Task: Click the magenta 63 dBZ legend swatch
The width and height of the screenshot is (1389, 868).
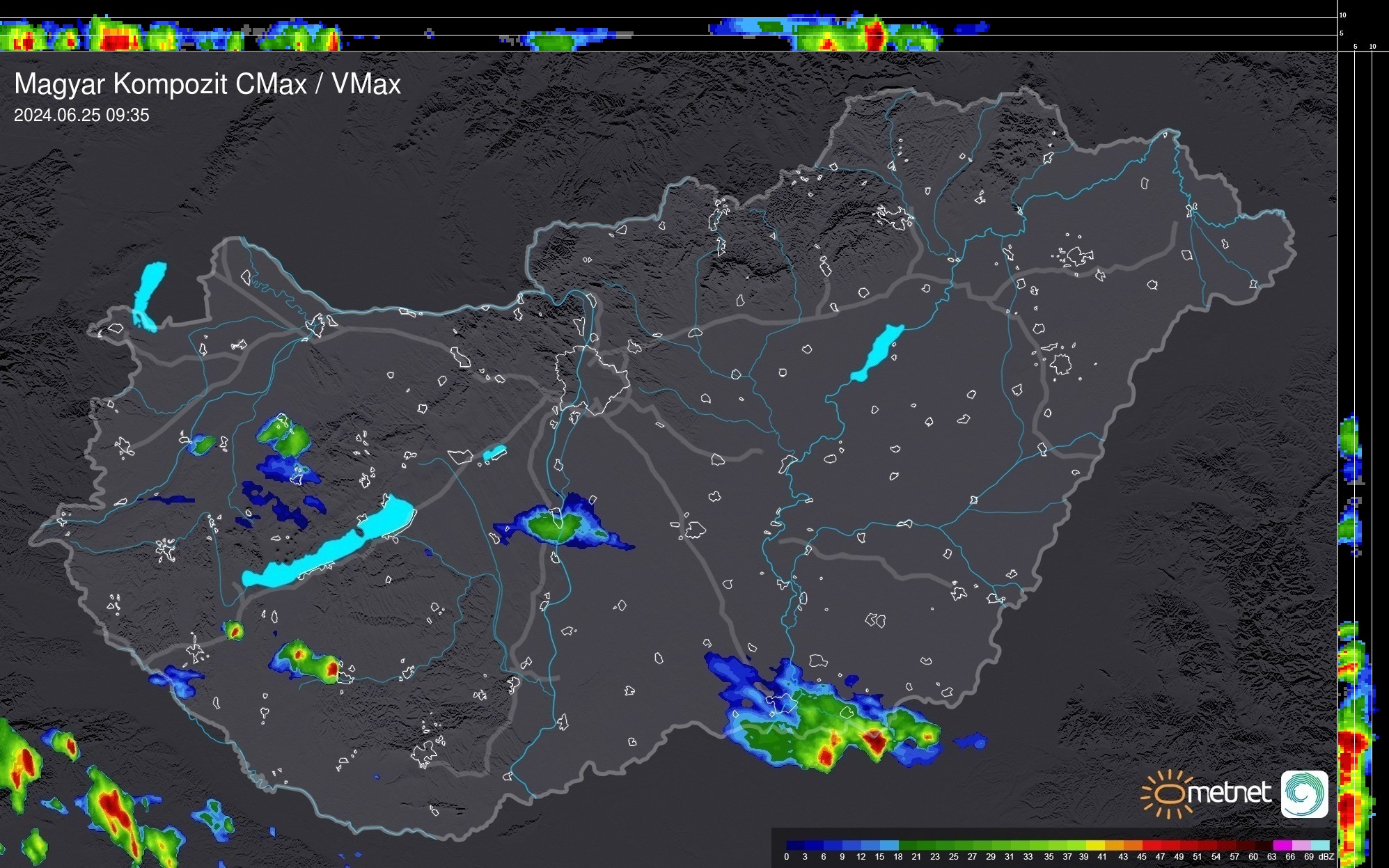Action: pos(1281,845)
